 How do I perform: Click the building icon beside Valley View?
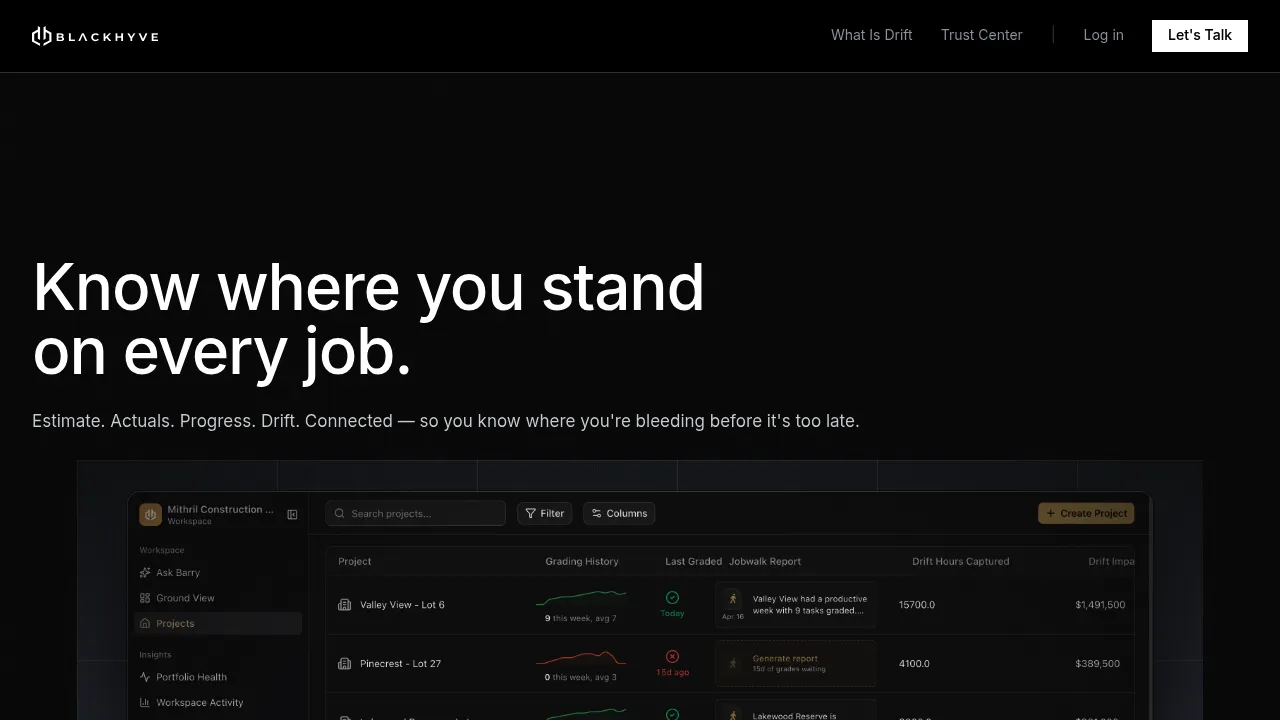tap(345, 605)
